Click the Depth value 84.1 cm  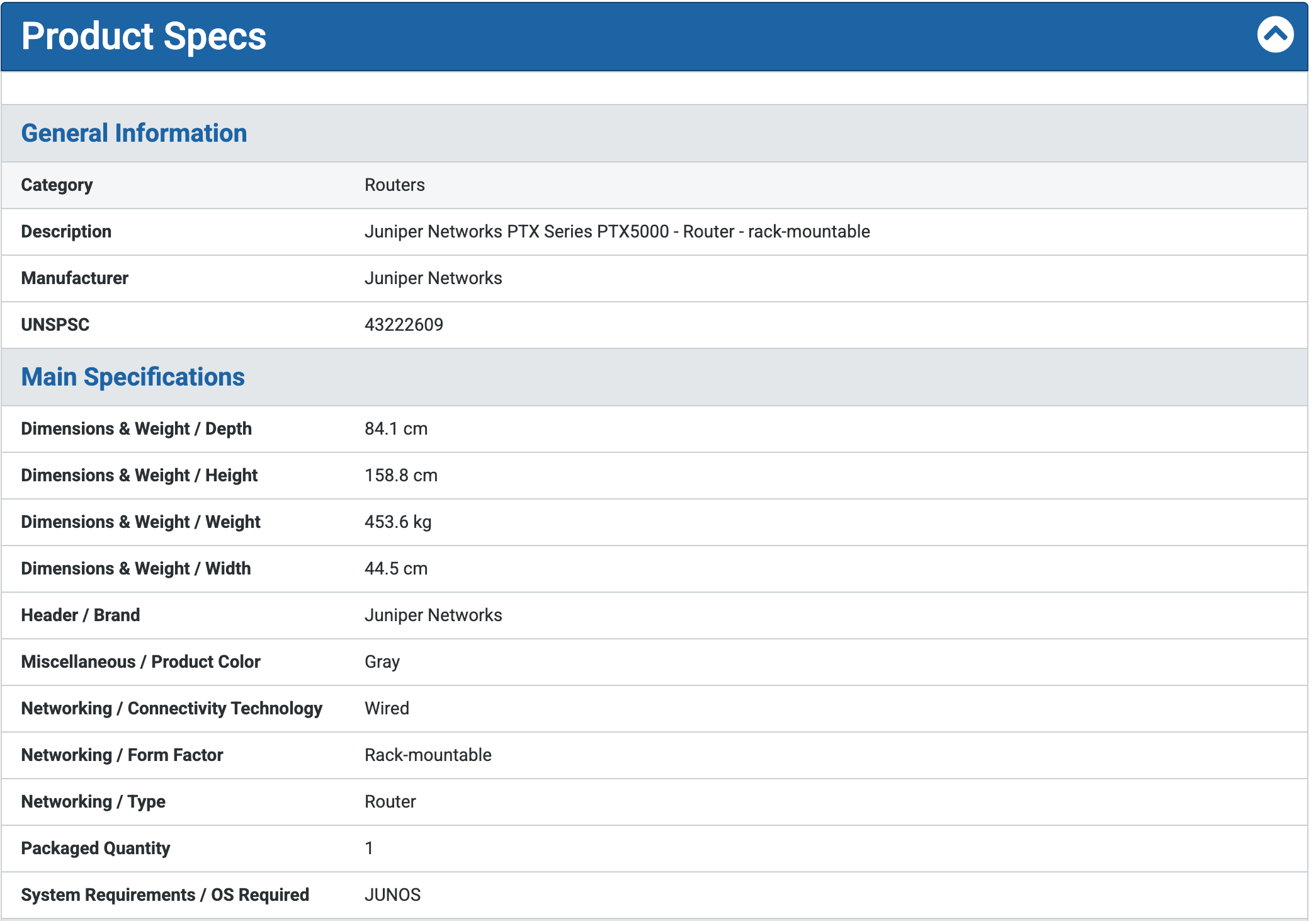click(395, 429)
